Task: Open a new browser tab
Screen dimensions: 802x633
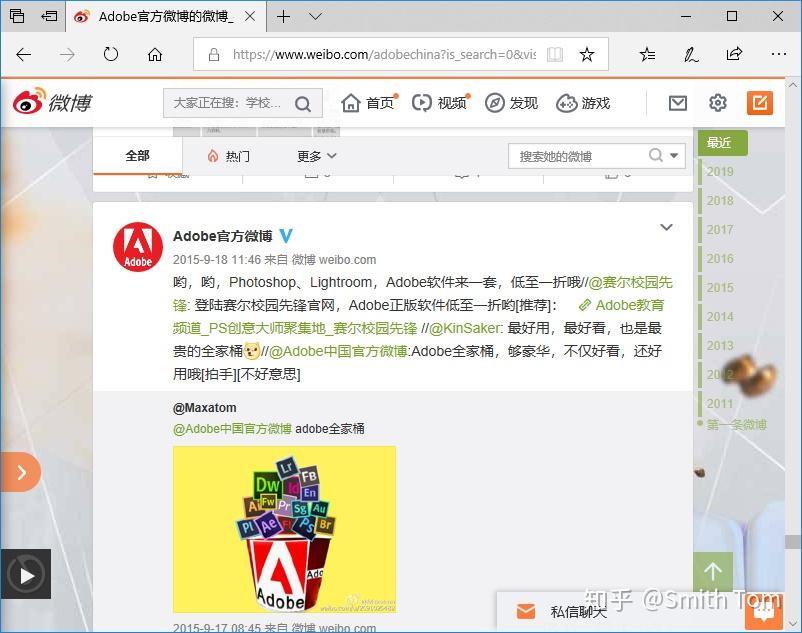Action: 283,16
